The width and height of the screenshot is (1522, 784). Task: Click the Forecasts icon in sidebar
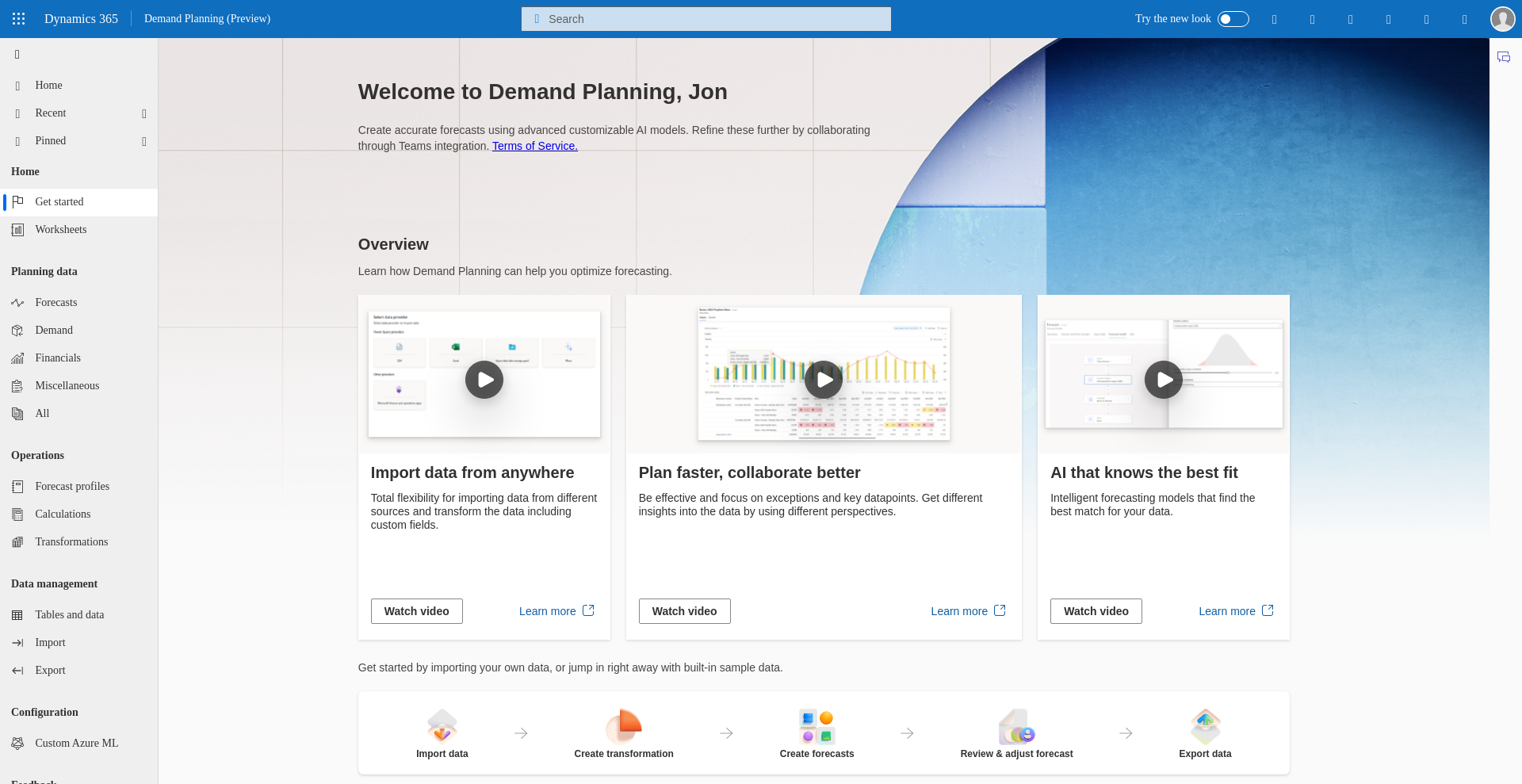point(17,303)
